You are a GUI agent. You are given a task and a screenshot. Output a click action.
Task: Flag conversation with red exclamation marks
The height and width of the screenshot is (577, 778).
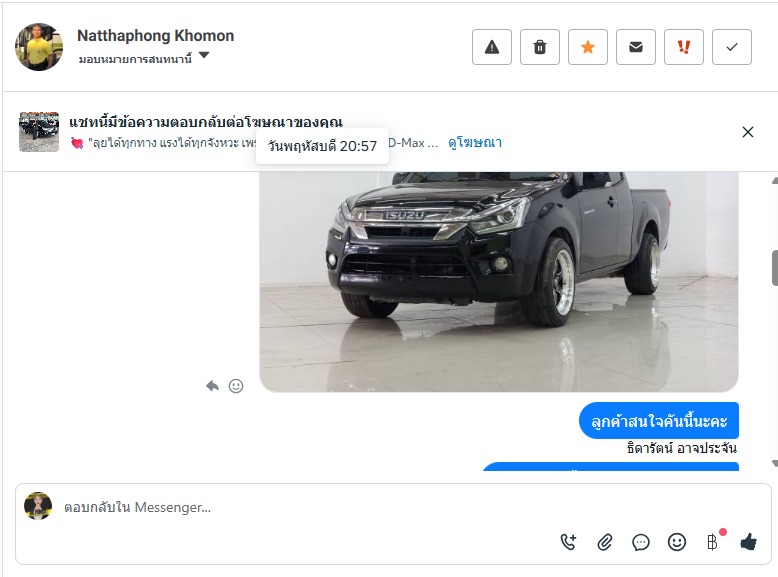coord(684,47)
